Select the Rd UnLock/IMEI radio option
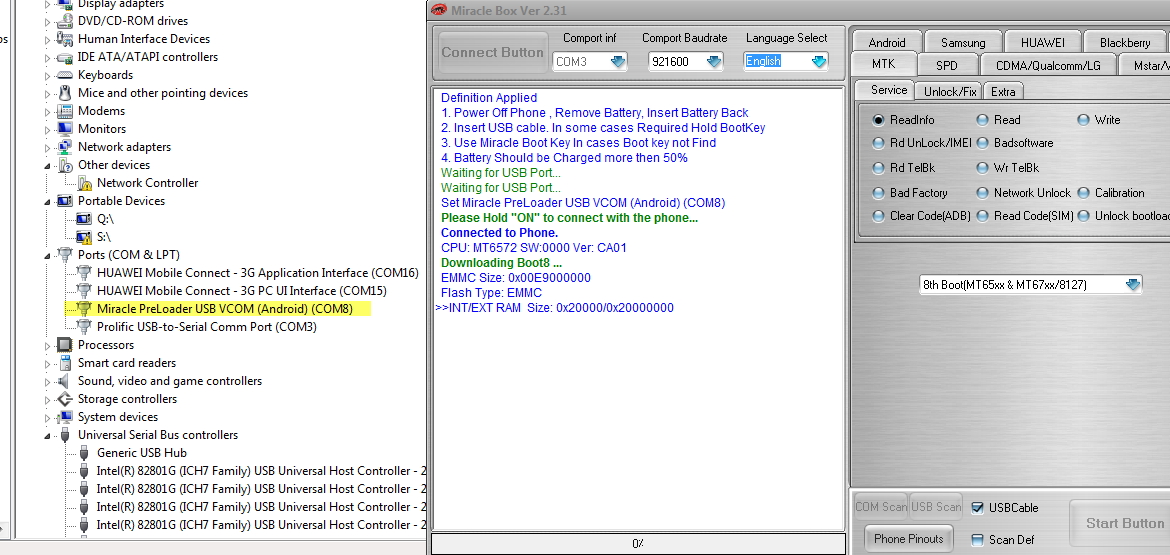The height and width of the screenshot is (555, 1170). (878, 142)
